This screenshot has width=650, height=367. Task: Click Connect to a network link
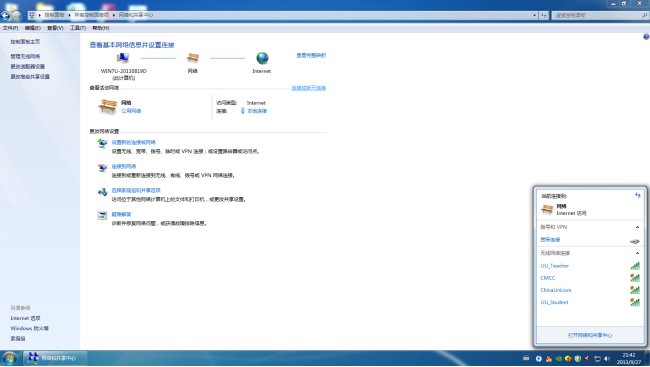pyautogui.click(x=124, y=166)
